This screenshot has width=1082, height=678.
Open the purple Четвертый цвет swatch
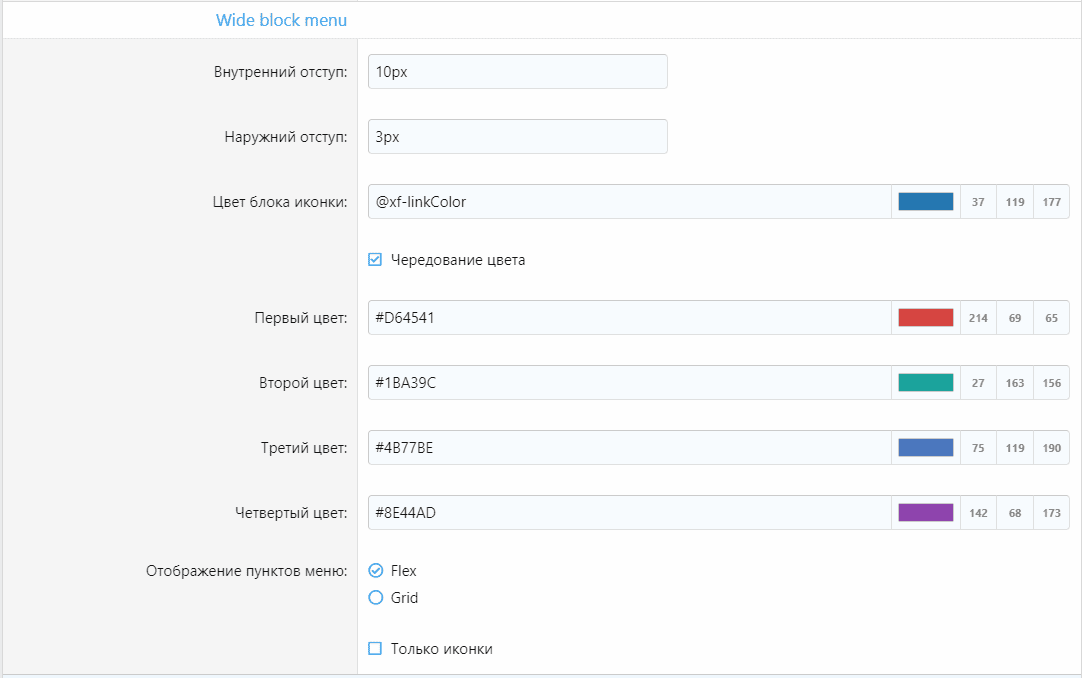pyautogui.click(x=925, y=513)
